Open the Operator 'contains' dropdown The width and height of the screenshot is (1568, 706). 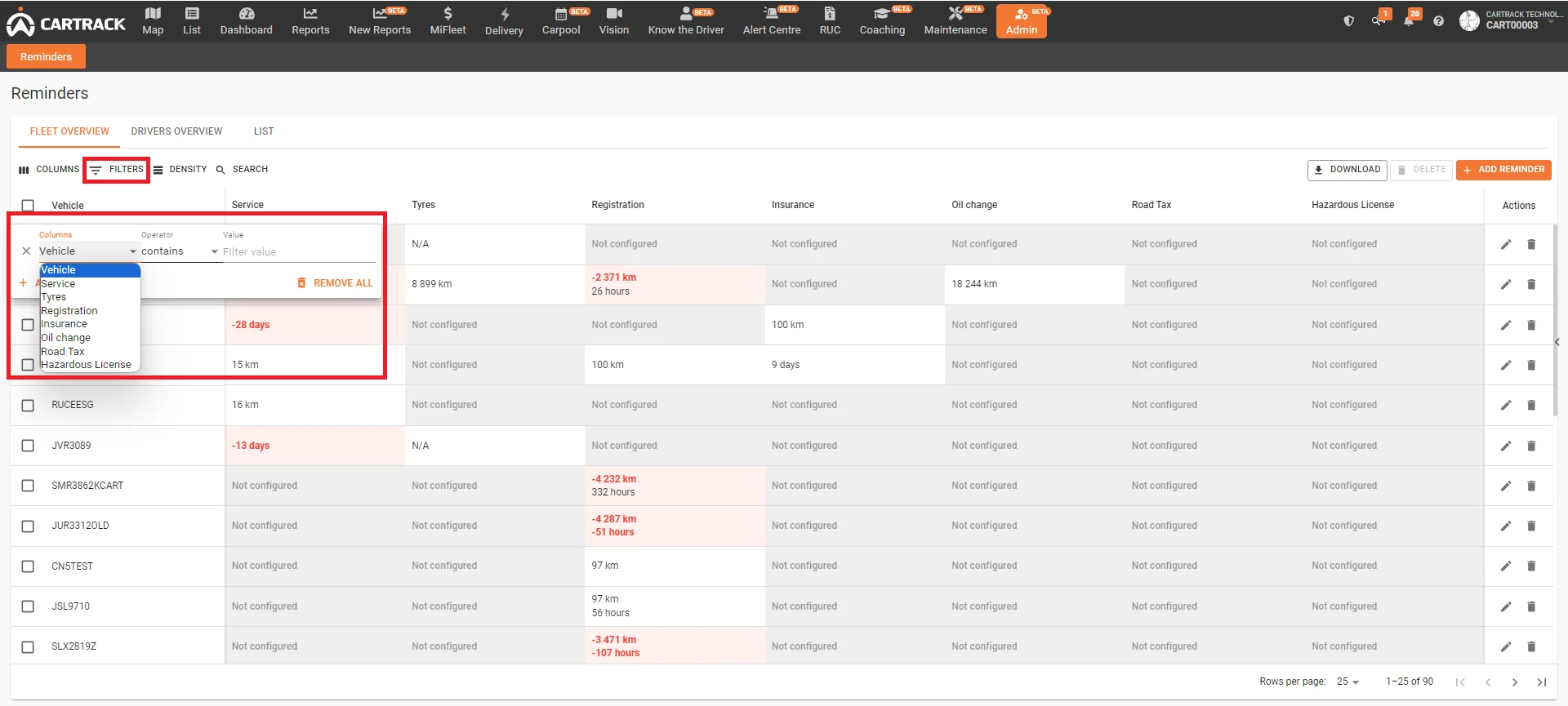point(180,251)
